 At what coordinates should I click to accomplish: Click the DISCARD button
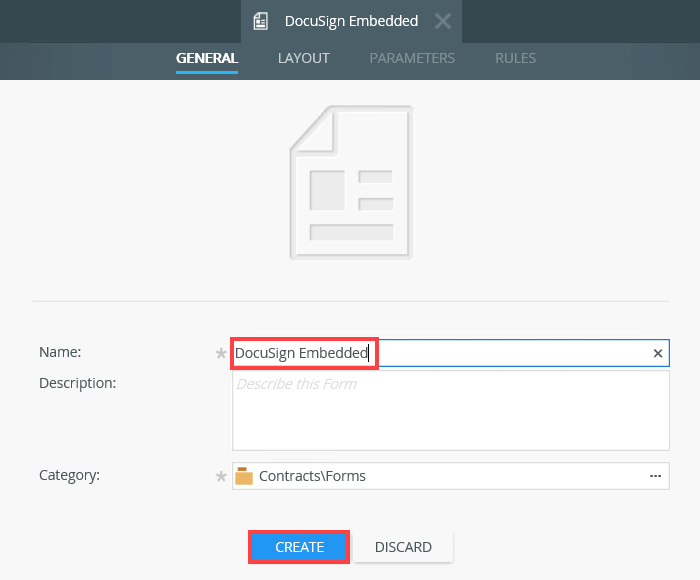coord(403,547)
